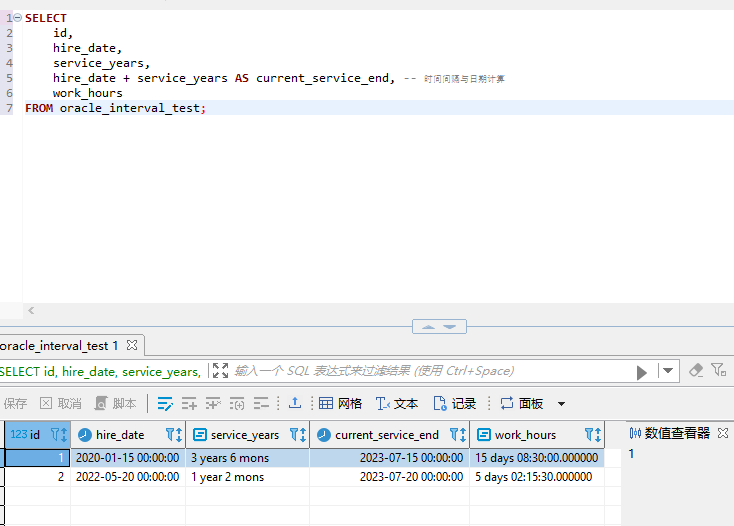Expand the filter panel icon beside the SQL text
This screenshot has width=734, height=526.
(220, 371)
